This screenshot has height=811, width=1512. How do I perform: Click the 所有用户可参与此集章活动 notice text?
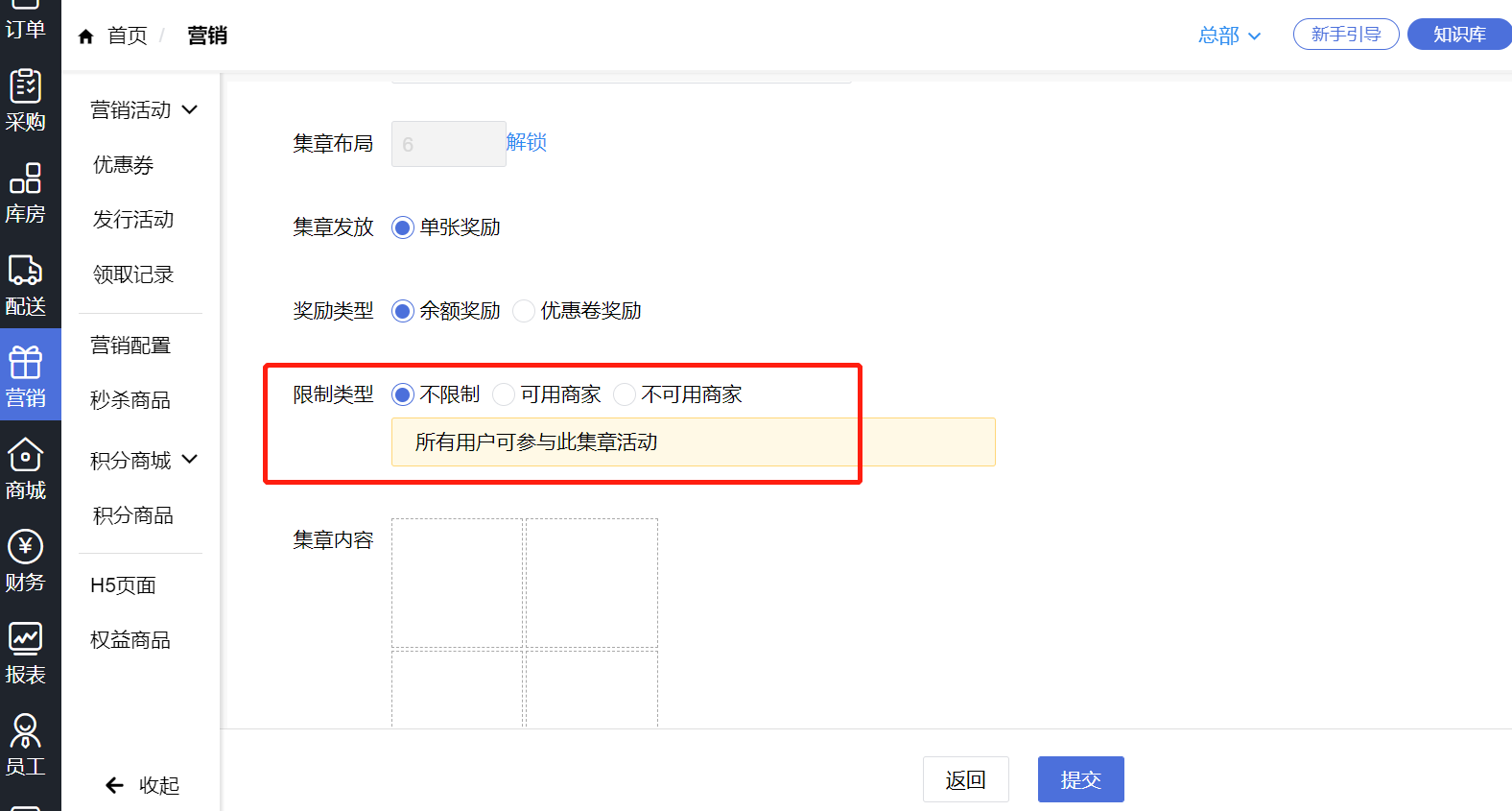(x=536, y=442)
